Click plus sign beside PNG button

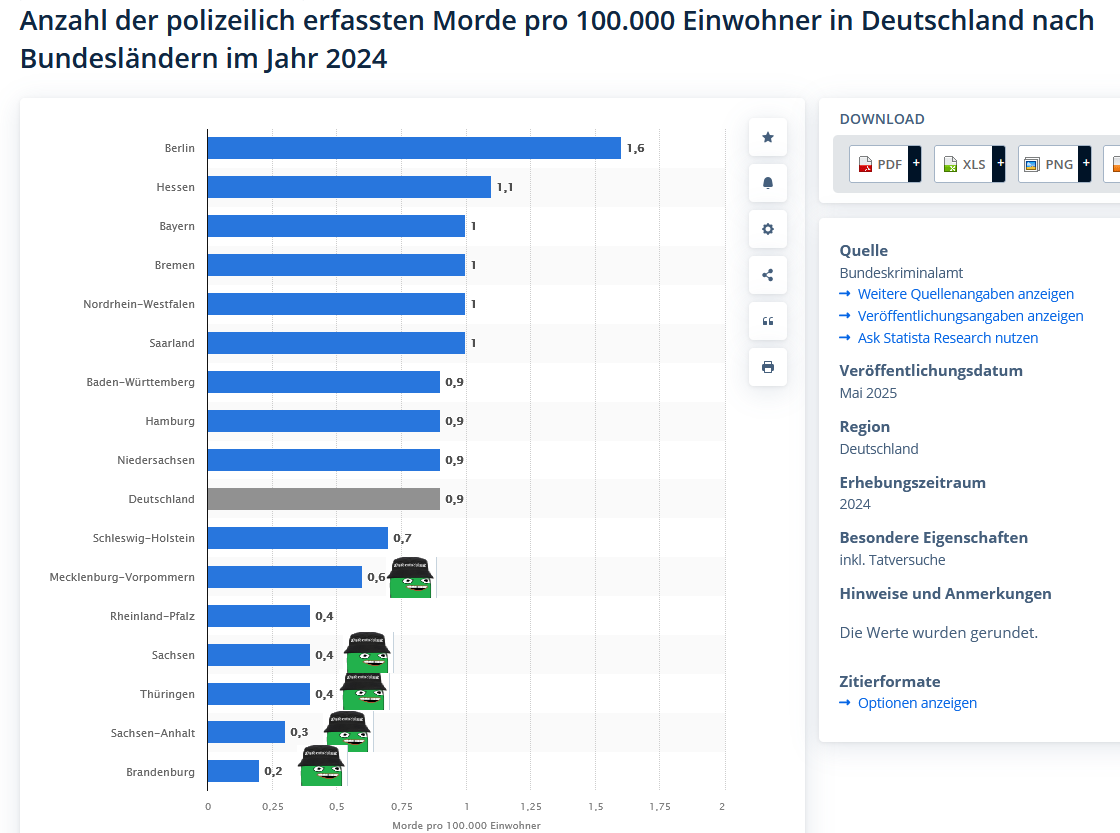click(1085, 164)
